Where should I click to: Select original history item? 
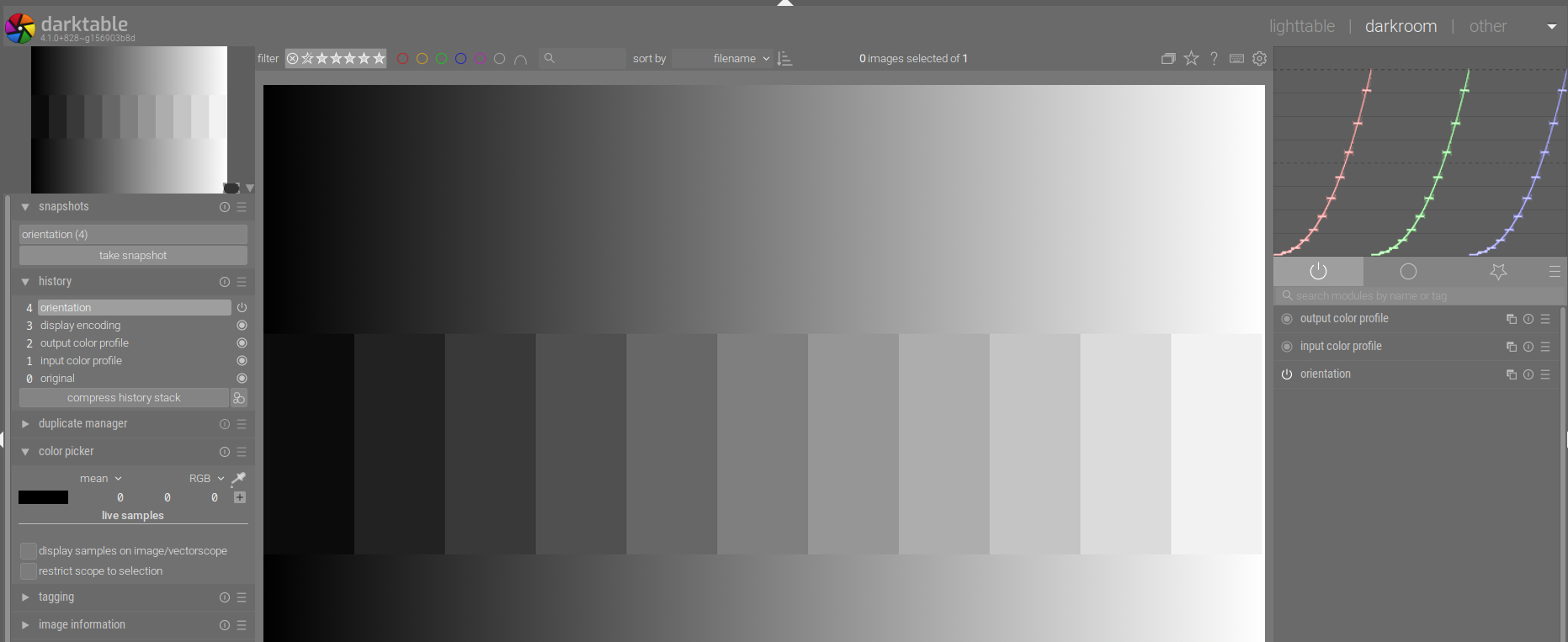57,379
